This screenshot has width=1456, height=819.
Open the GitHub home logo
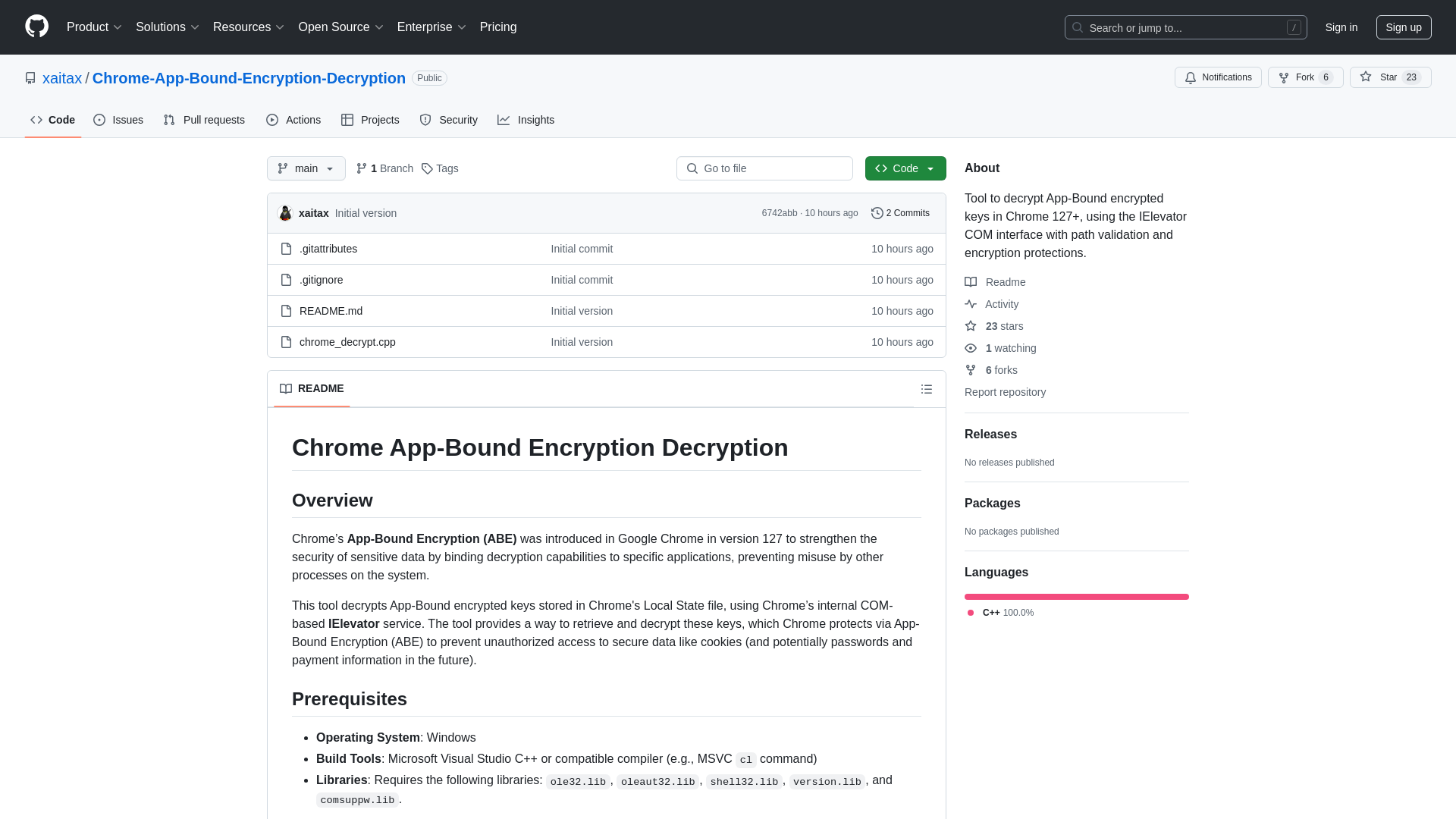pos(36,27)
